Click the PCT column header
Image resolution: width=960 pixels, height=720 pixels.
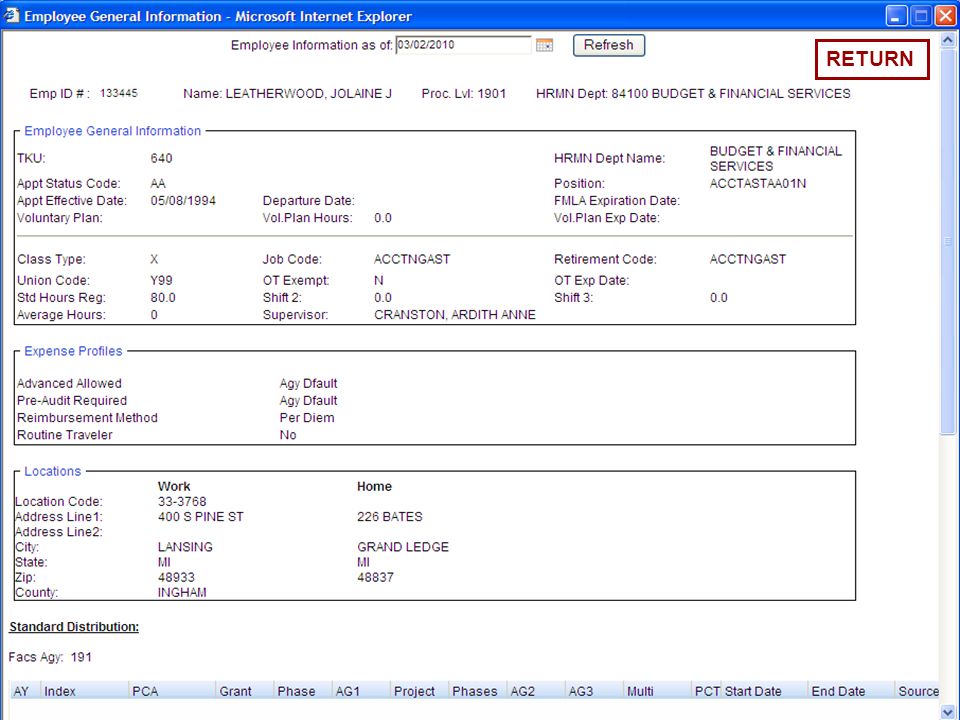point(707,691)
